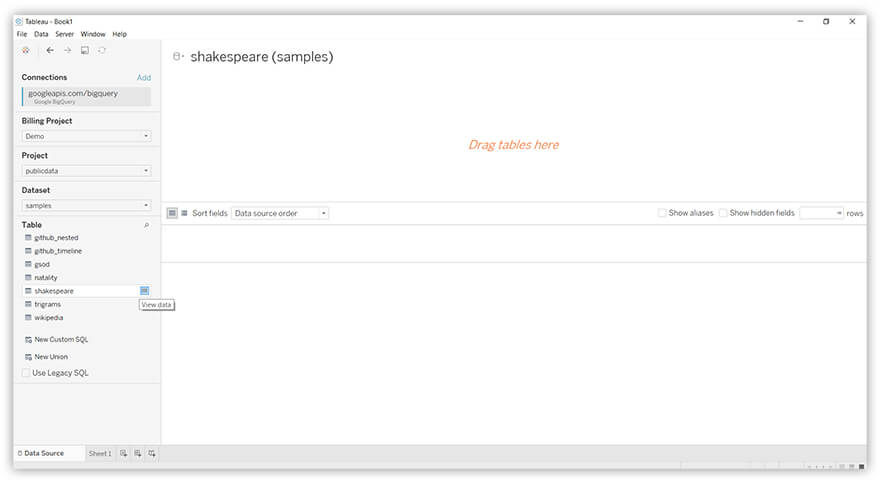
Task: Click New Custom SQL
Action: tap(61, 340)
